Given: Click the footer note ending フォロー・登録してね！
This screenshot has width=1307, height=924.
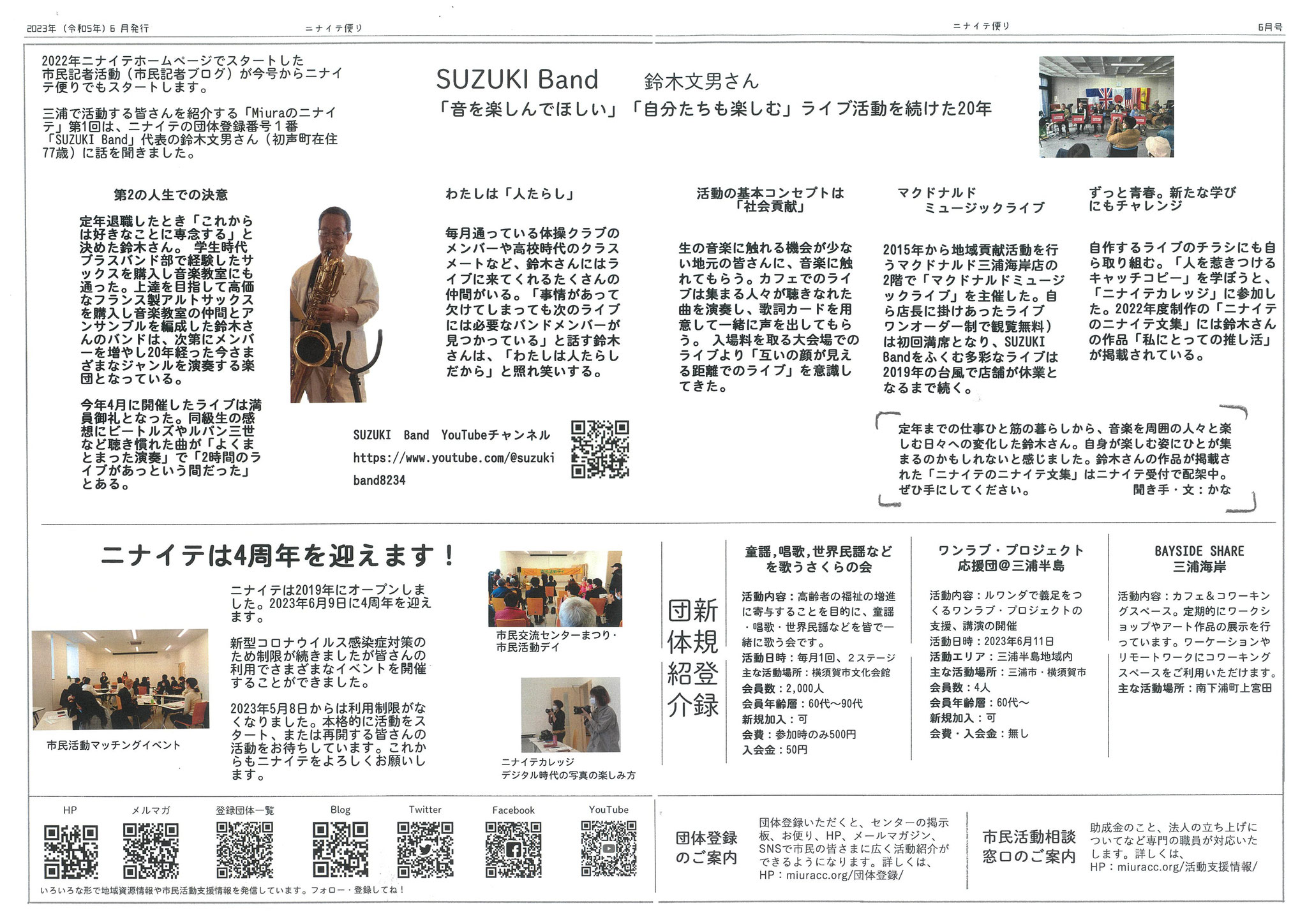Looking at the screenshot, I should coord(221,890).
